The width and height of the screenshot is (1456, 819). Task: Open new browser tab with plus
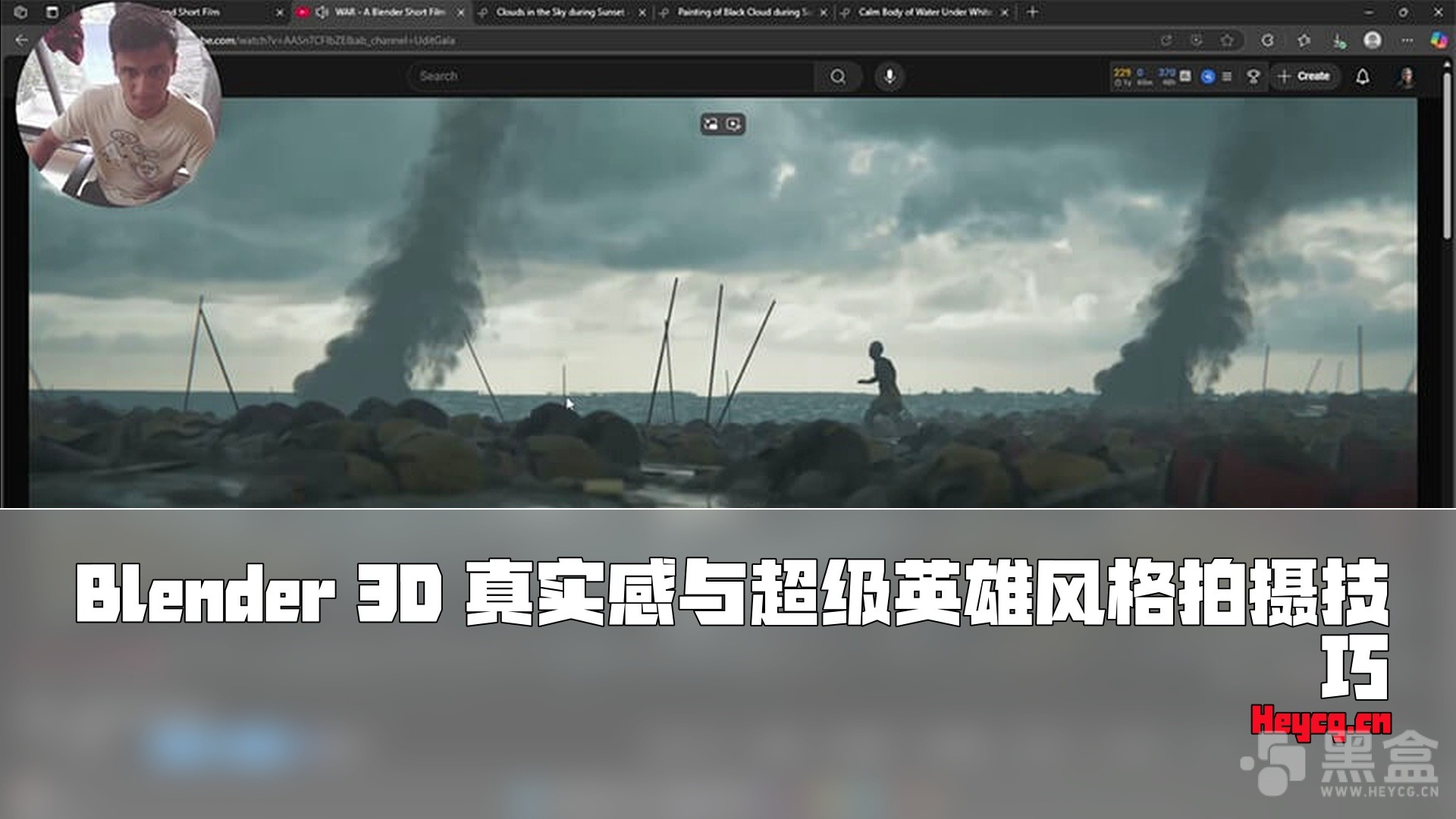(x=1032, y=12)
